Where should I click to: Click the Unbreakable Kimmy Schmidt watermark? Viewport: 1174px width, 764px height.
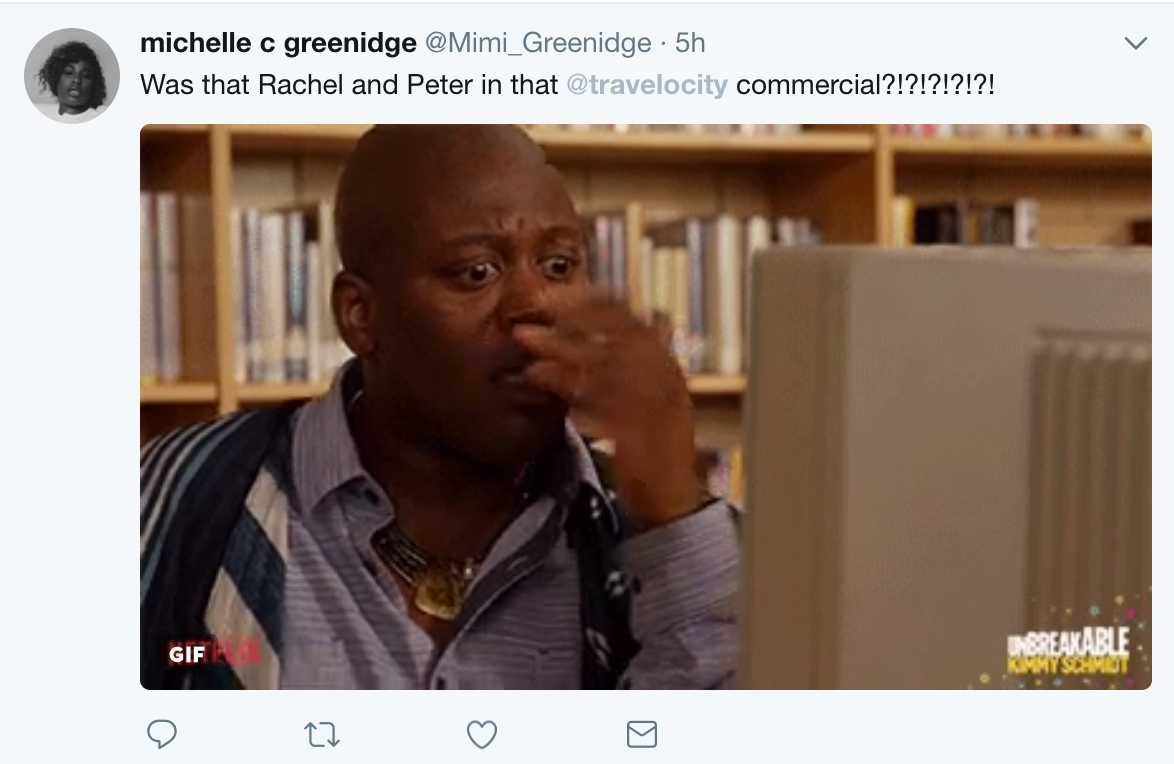[x=1068, y=650]
